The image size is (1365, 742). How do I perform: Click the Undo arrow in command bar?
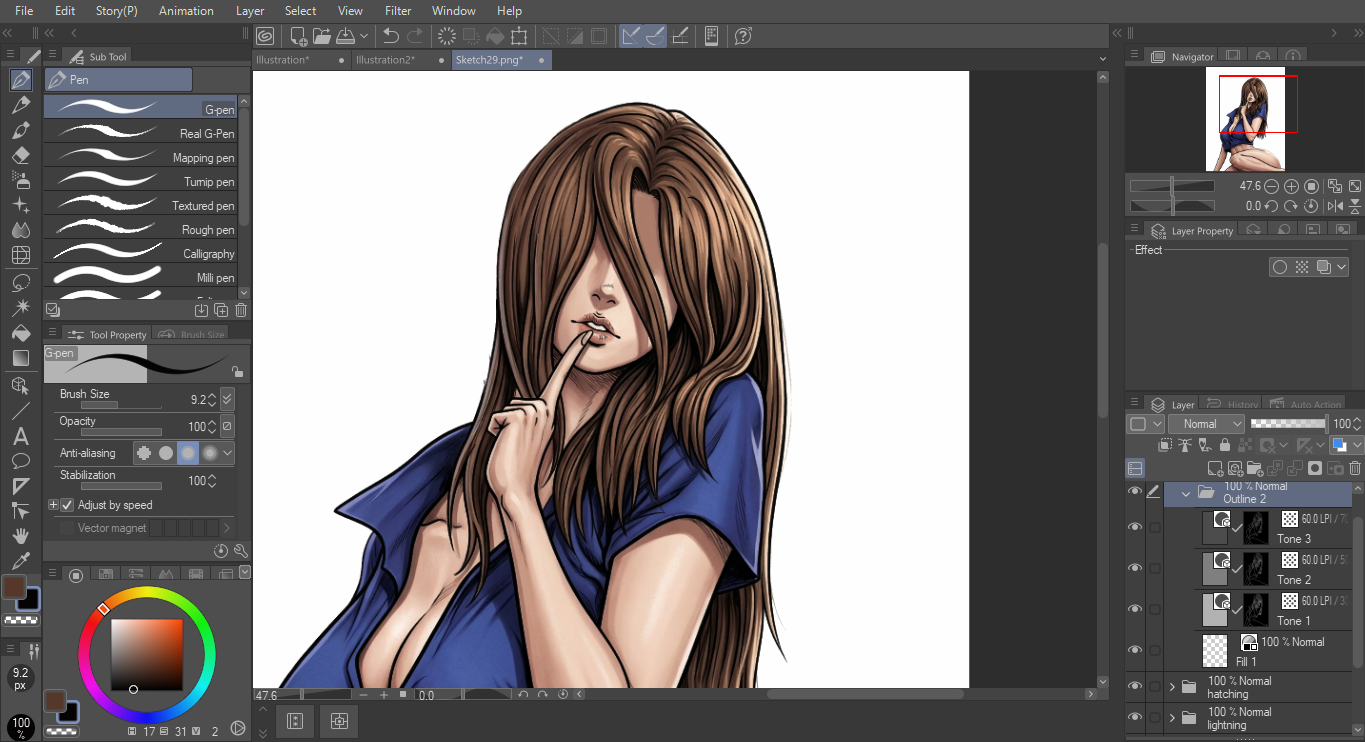391,36
